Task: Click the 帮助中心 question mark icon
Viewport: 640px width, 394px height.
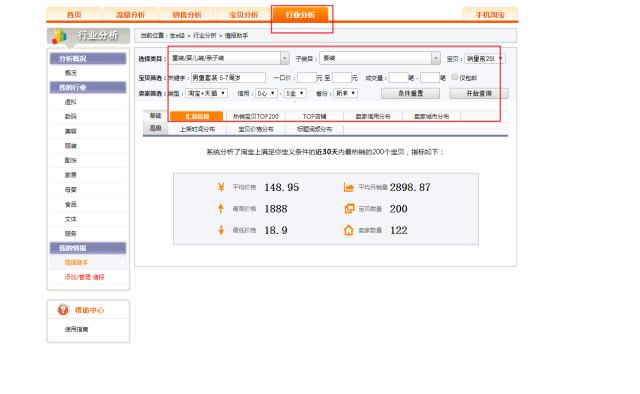Action: pyautogui.click(x=63, y=310)
